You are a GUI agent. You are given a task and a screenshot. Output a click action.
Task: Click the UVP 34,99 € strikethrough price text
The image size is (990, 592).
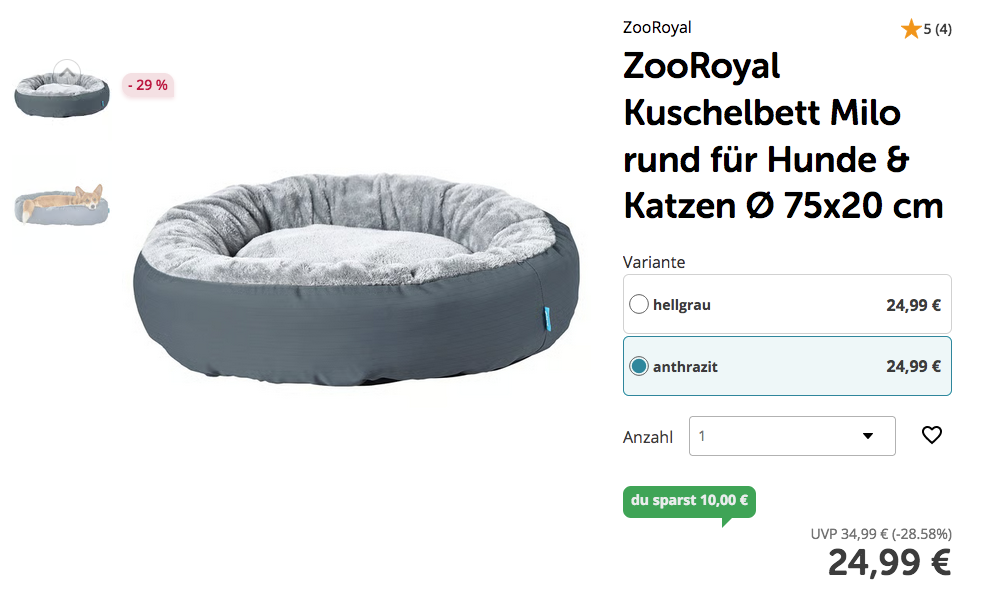click(x=881, y=534)
